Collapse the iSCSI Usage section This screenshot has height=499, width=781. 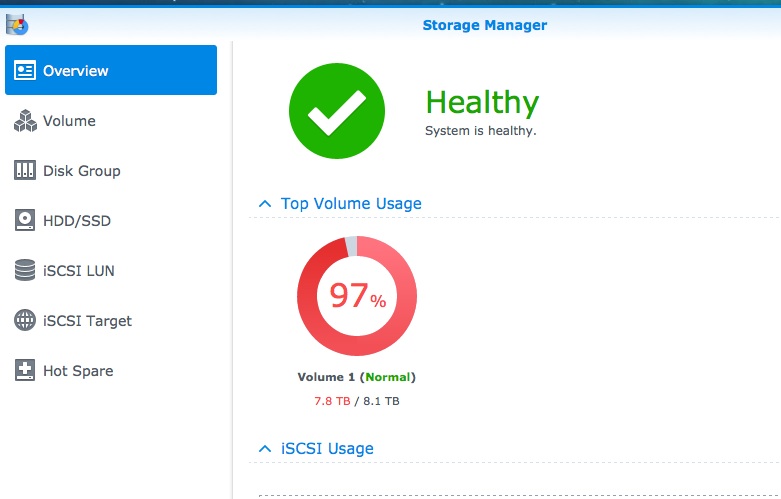tap(265, 449)
